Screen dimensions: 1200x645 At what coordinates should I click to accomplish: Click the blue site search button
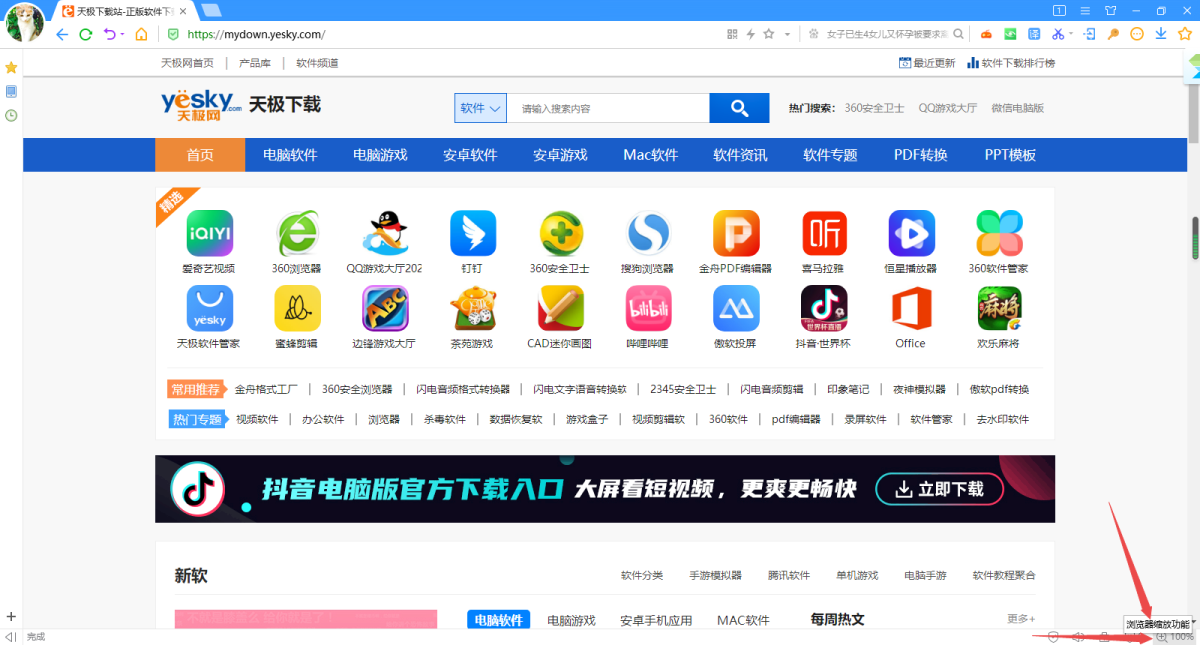739,108
